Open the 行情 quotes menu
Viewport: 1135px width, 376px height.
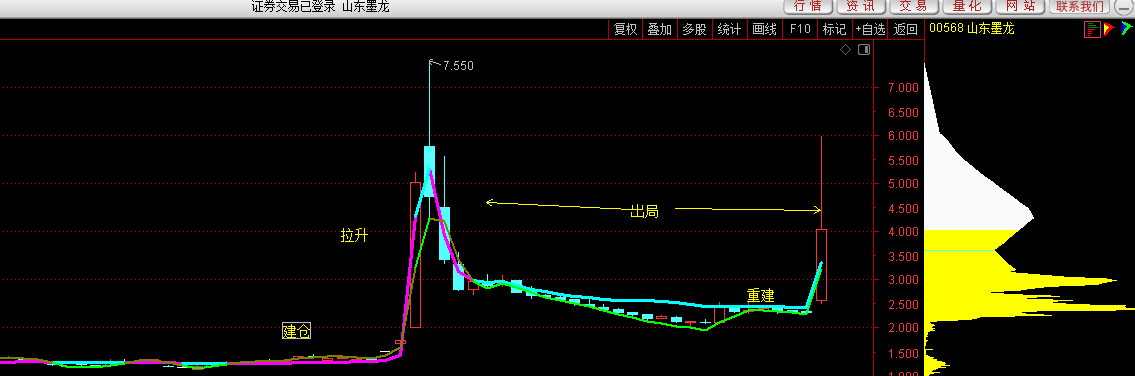tap(808, 7)
